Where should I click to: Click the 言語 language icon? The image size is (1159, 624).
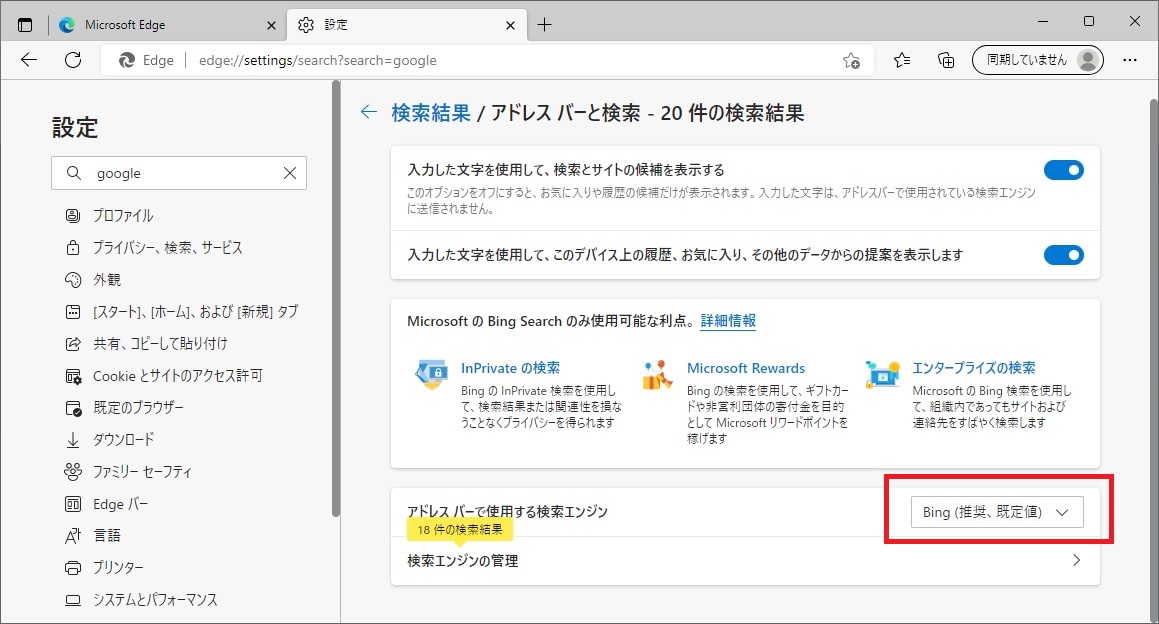click(72, 536)
